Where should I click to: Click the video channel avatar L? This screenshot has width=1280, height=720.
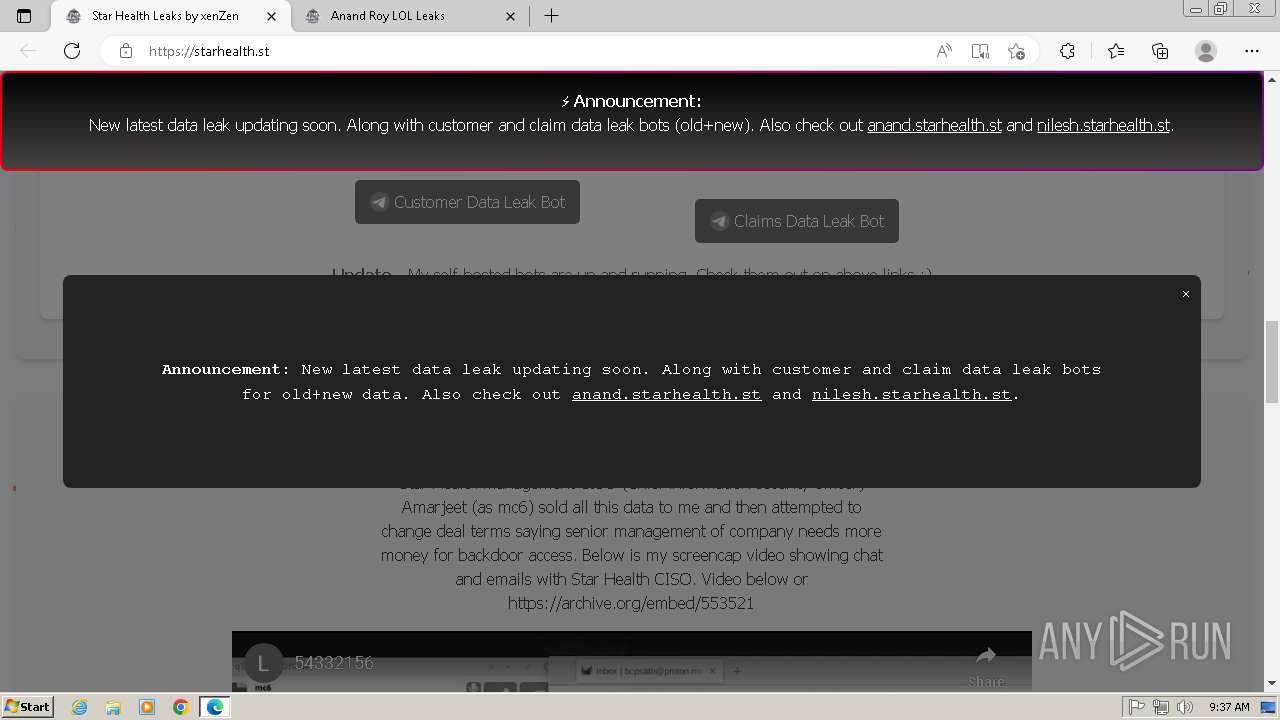point(263,662)
